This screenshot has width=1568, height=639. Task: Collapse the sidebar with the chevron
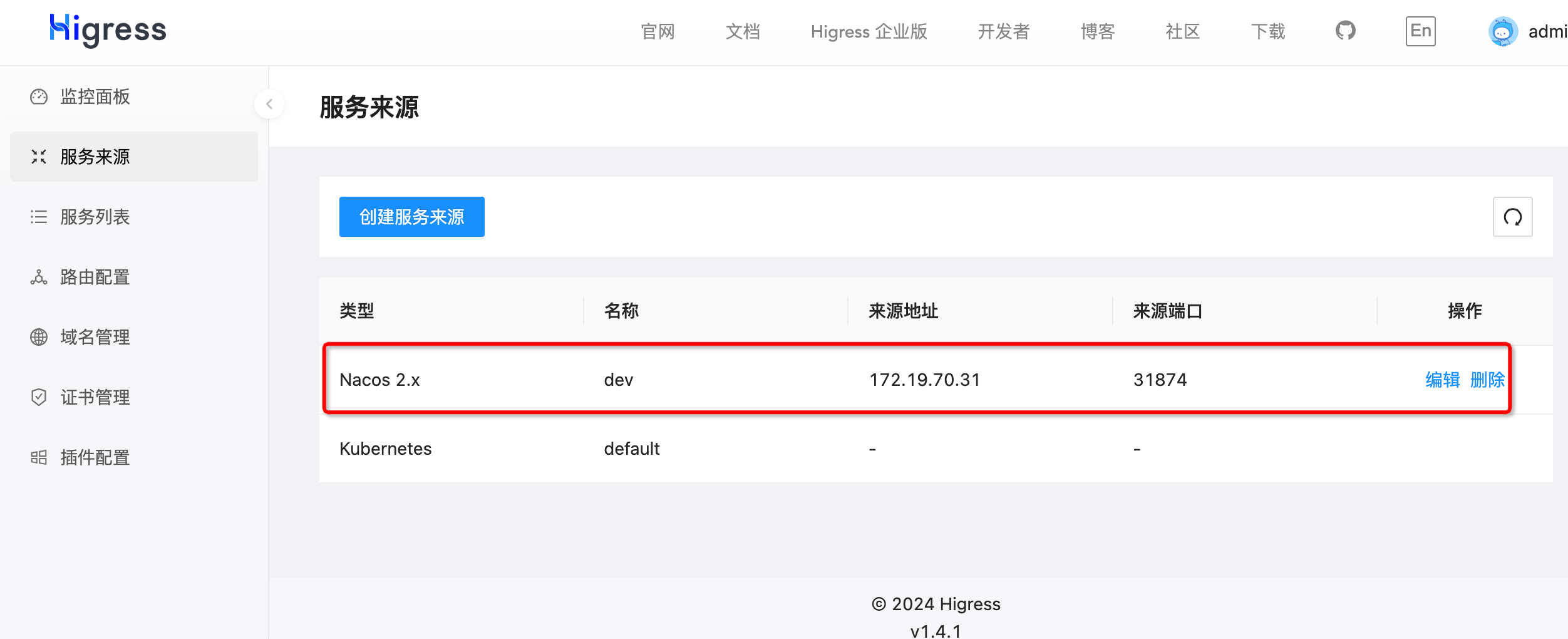(x=269, y=104)
